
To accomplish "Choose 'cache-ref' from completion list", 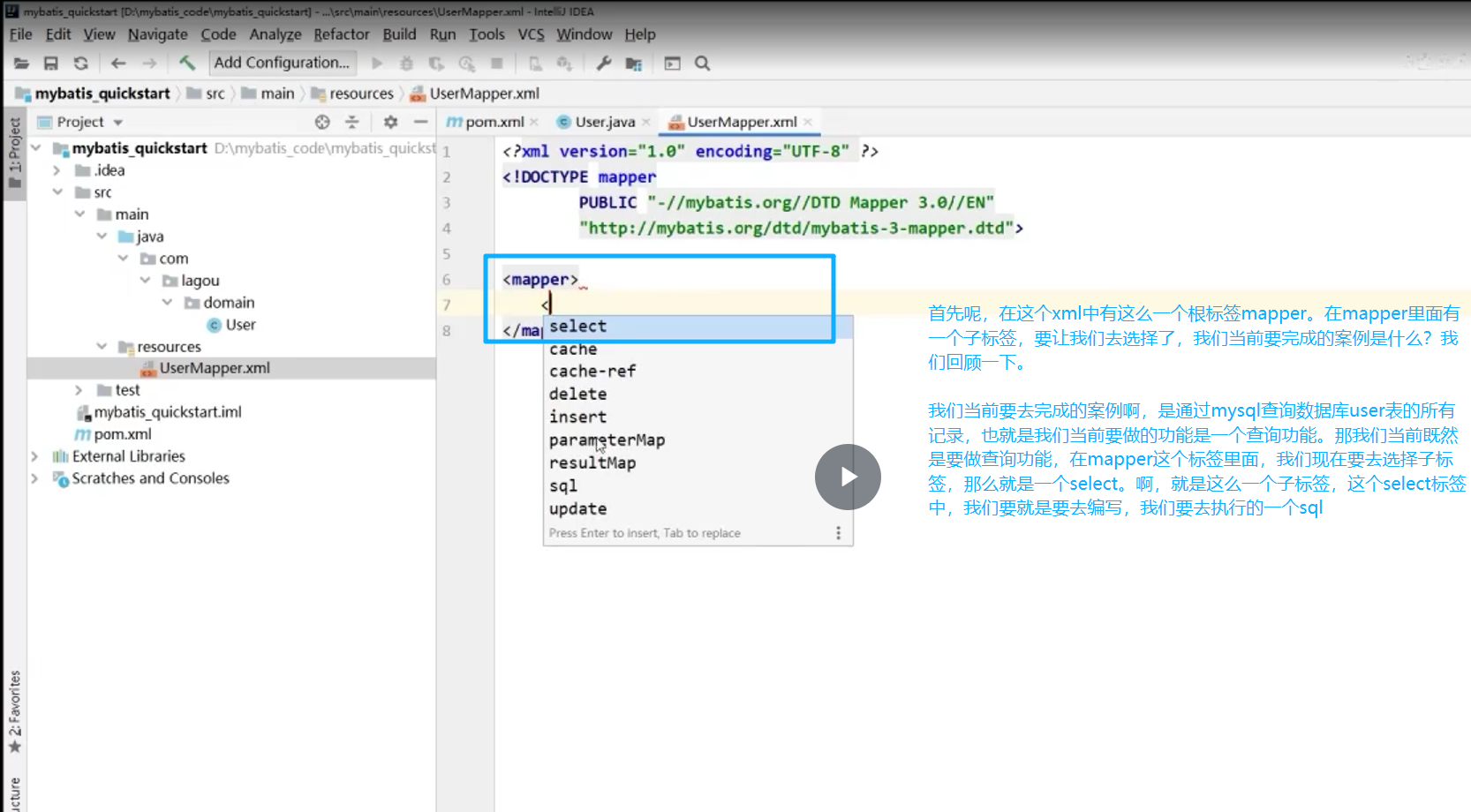I will [698, 372].
